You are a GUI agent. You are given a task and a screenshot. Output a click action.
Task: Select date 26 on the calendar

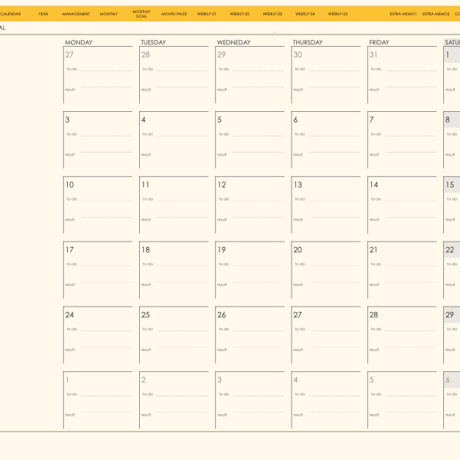pos(222,315)
